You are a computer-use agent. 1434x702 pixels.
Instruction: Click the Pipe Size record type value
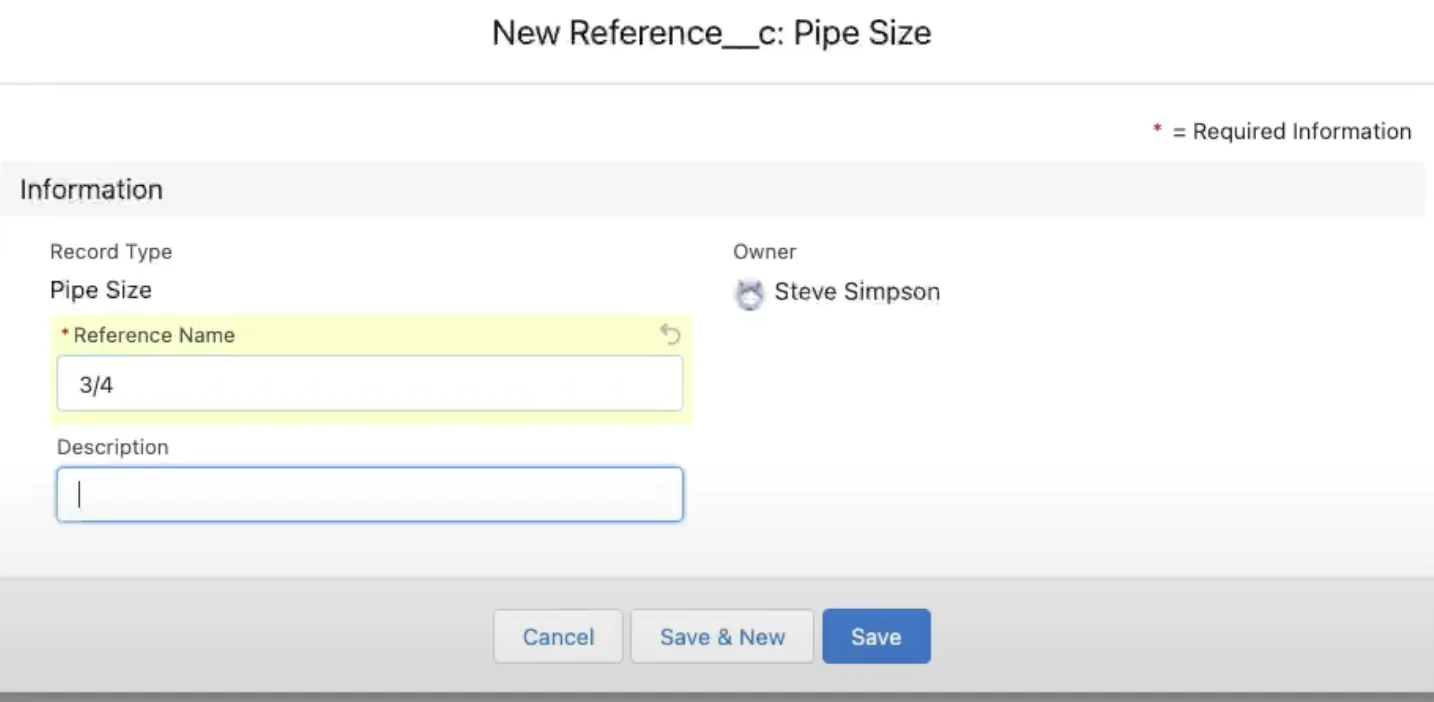pyautogui.click(x=101, y=291)
